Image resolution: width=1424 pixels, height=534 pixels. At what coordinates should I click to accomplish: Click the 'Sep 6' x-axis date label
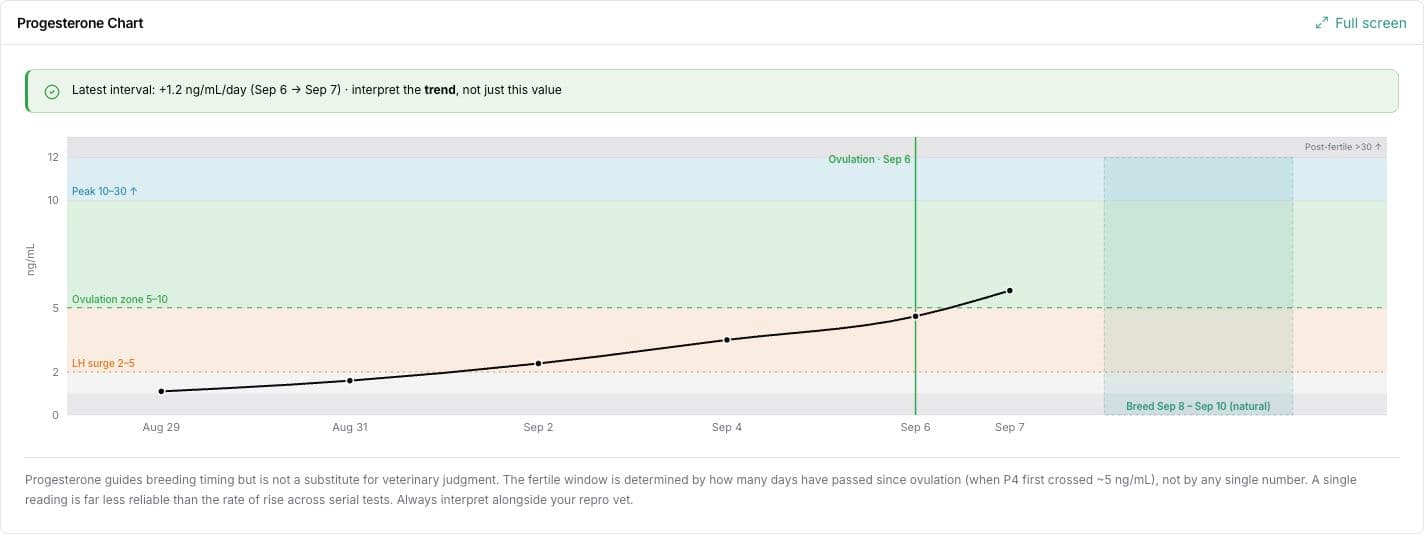915,427
